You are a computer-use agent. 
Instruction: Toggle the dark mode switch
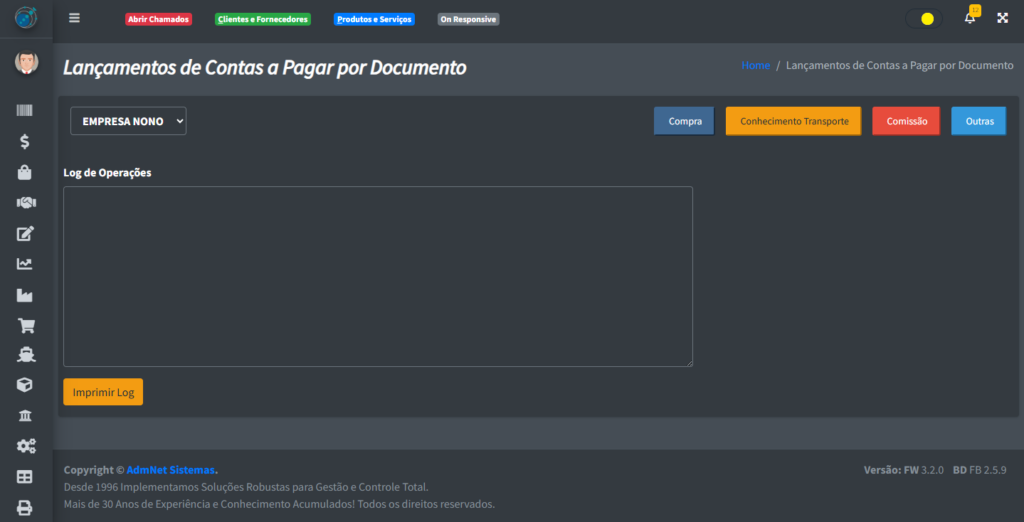pyautogui.click(x=924, y=19)
